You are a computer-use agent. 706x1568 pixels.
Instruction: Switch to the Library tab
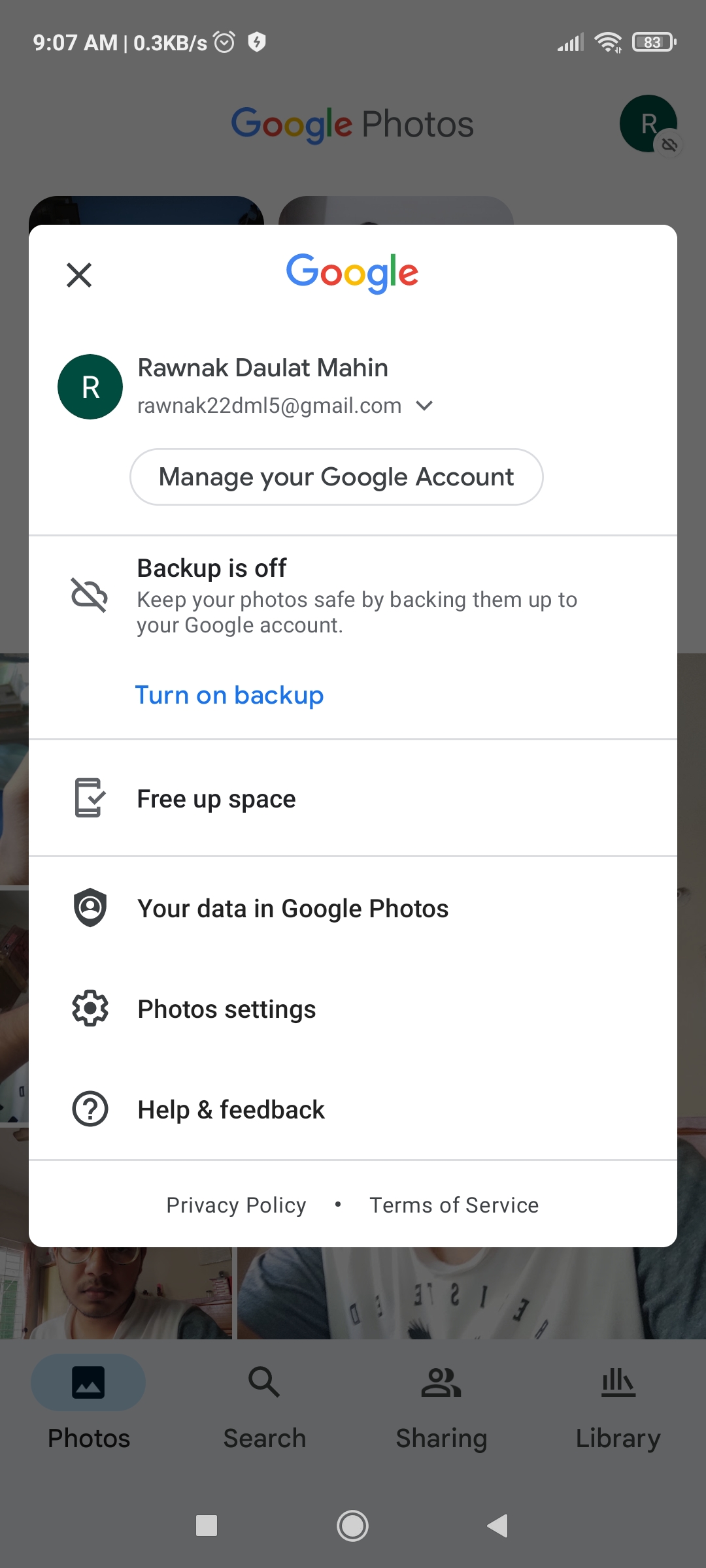pyautogui.click(x=618, y=1405)
